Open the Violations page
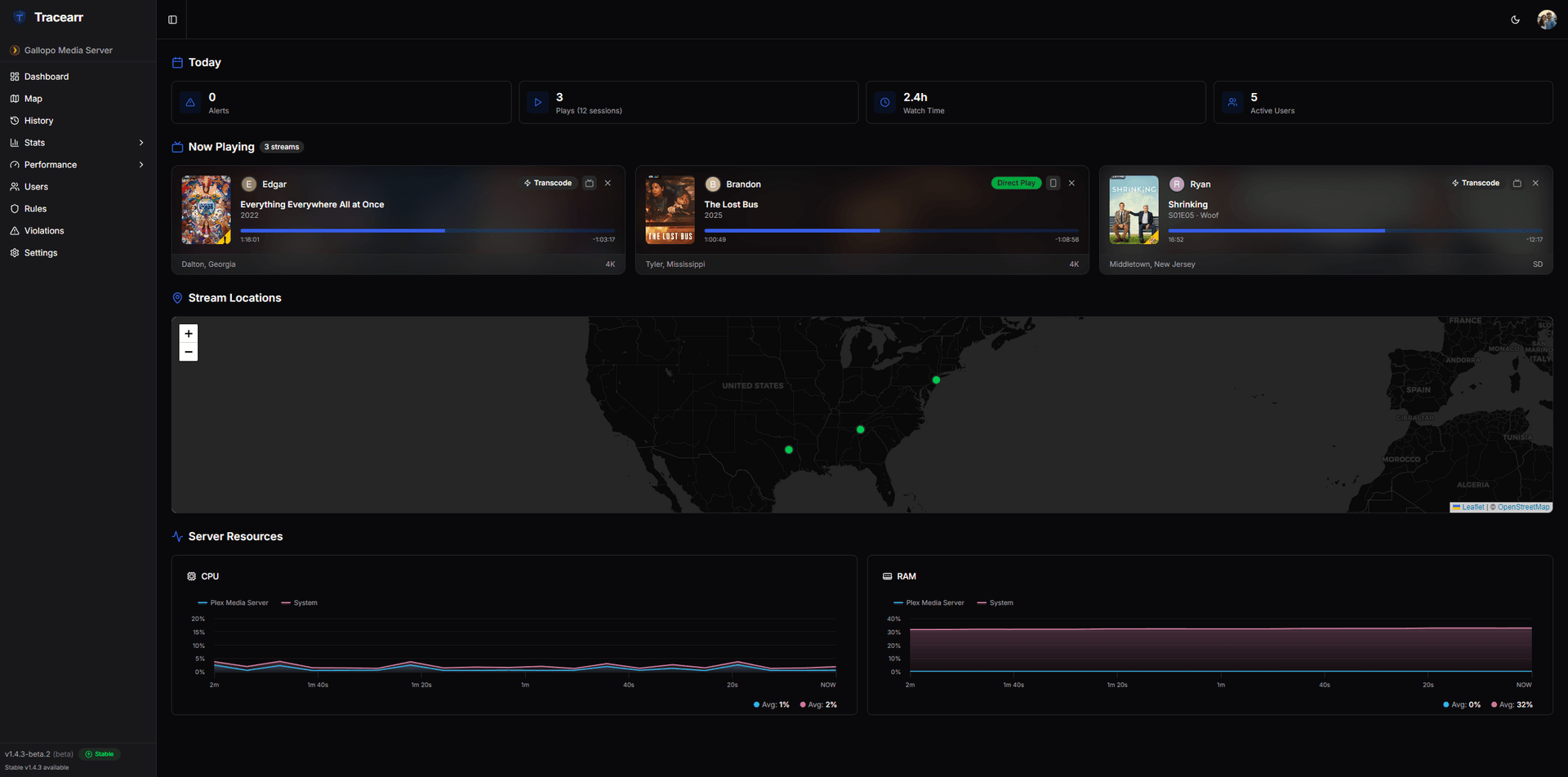 tap(43, 230)
